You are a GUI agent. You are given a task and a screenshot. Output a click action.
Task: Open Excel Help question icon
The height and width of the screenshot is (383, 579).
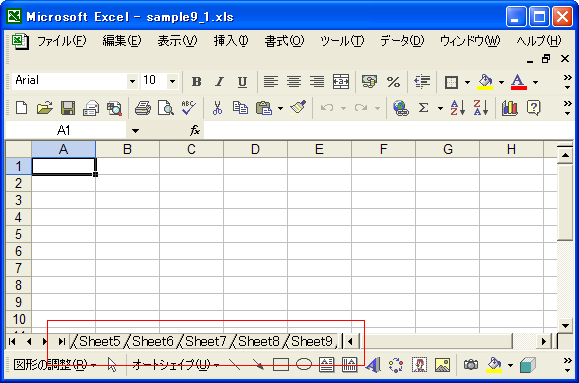tap(533, 108)
